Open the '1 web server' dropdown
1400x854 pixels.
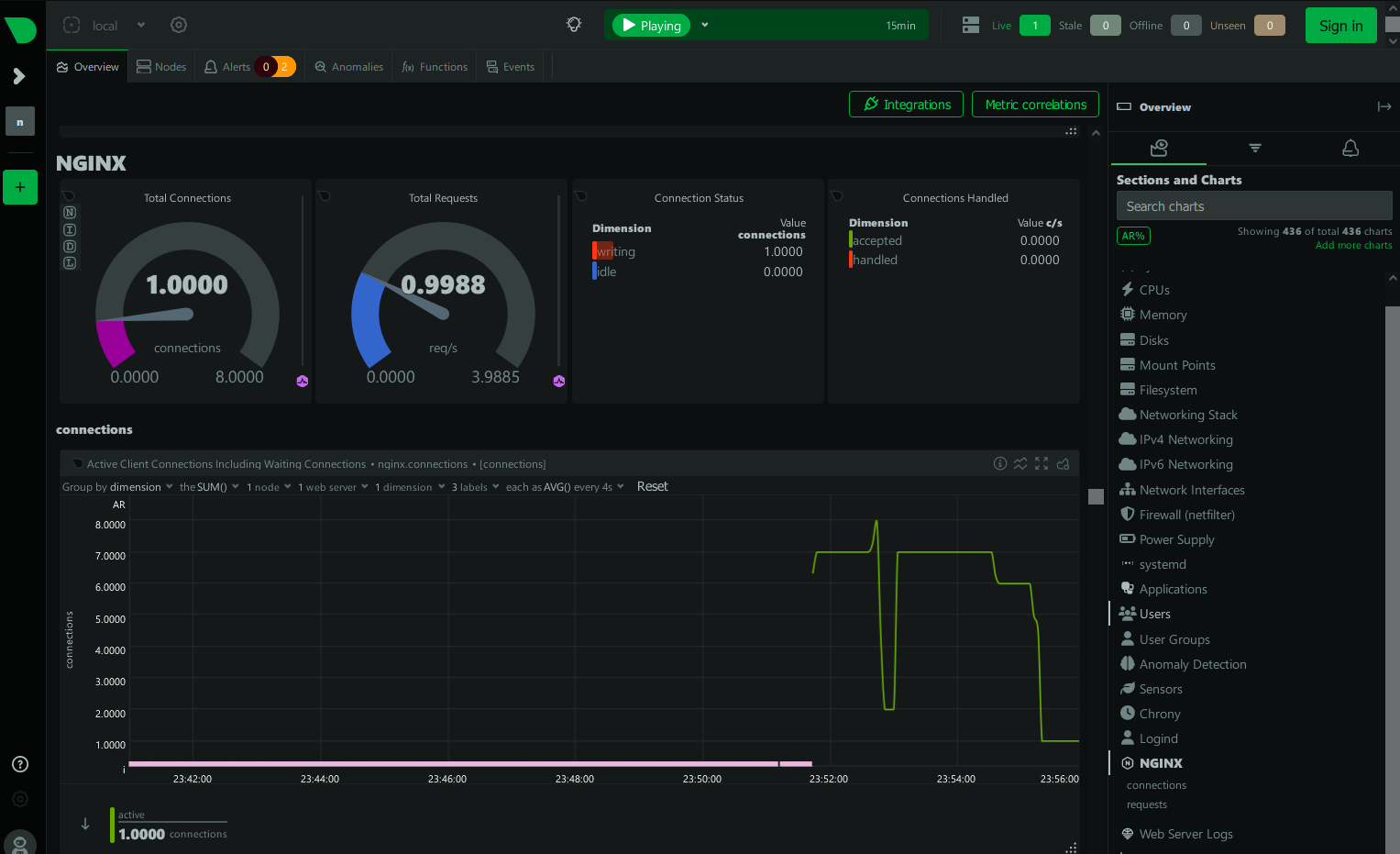pyautogui.click(x=333, y=487)
